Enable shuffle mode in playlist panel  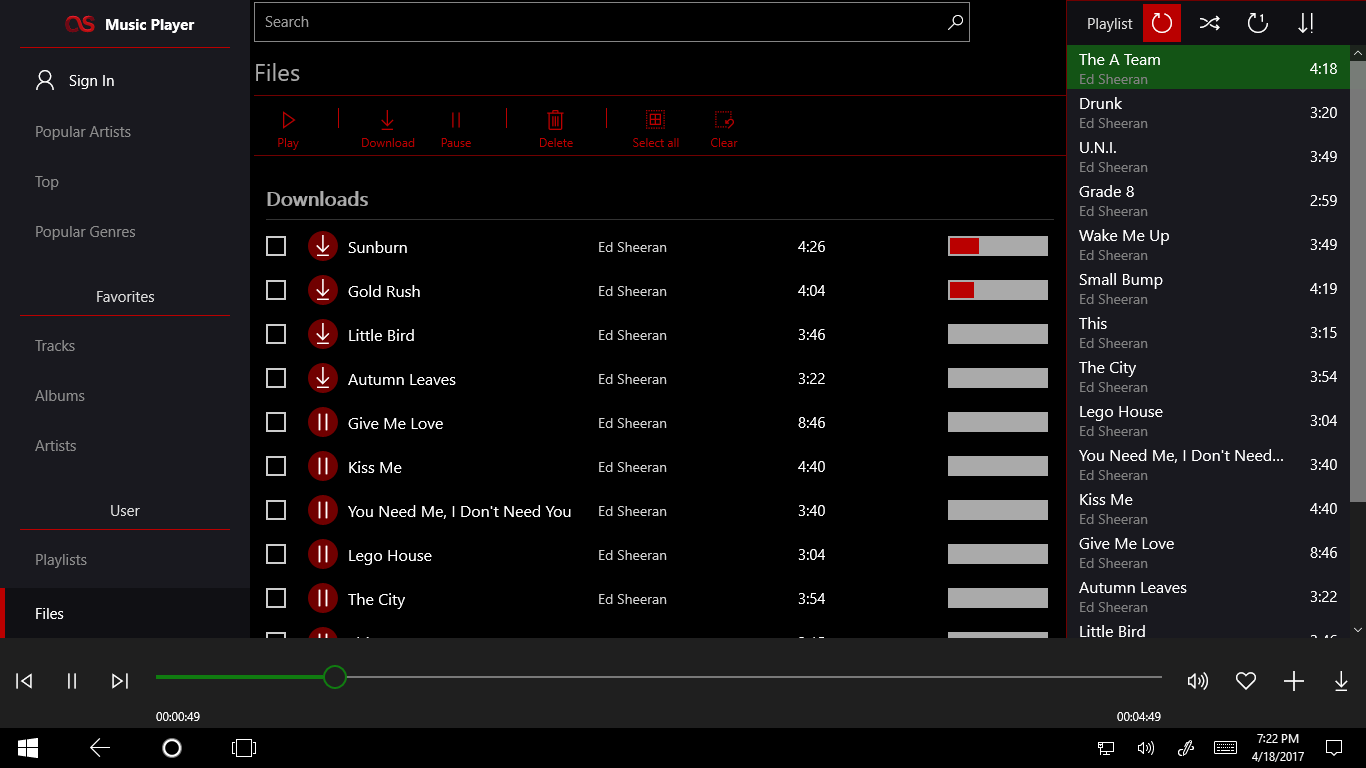[x=1210, y=22]
